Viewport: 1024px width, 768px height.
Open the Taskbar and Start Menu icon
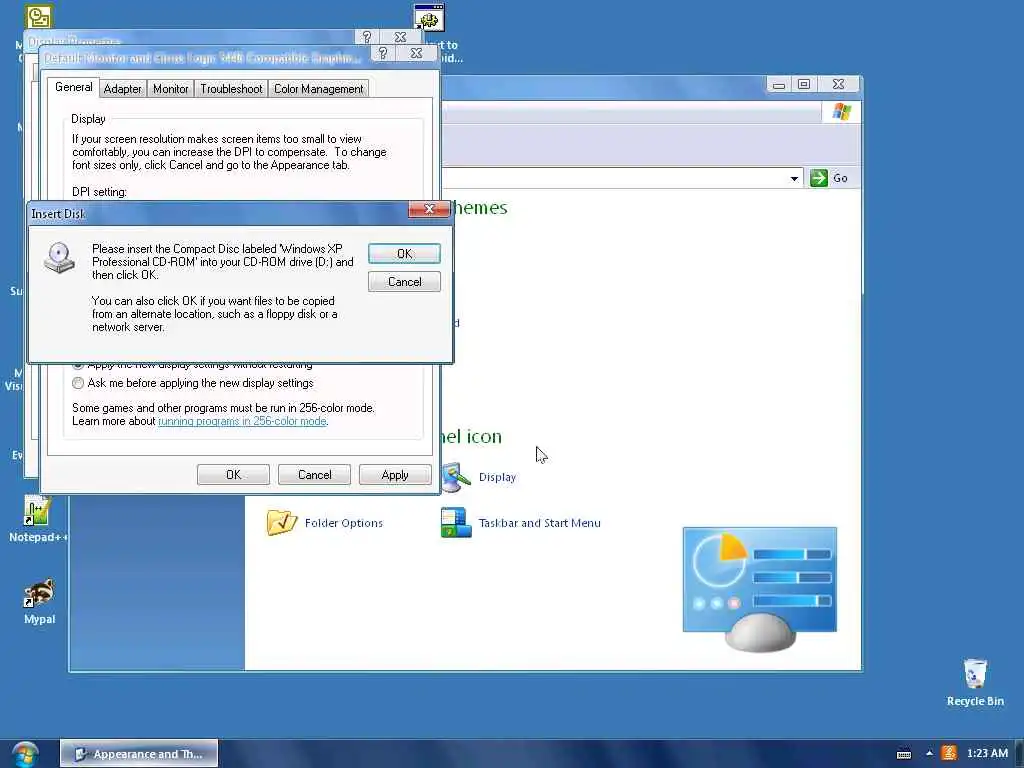(456, 522)
